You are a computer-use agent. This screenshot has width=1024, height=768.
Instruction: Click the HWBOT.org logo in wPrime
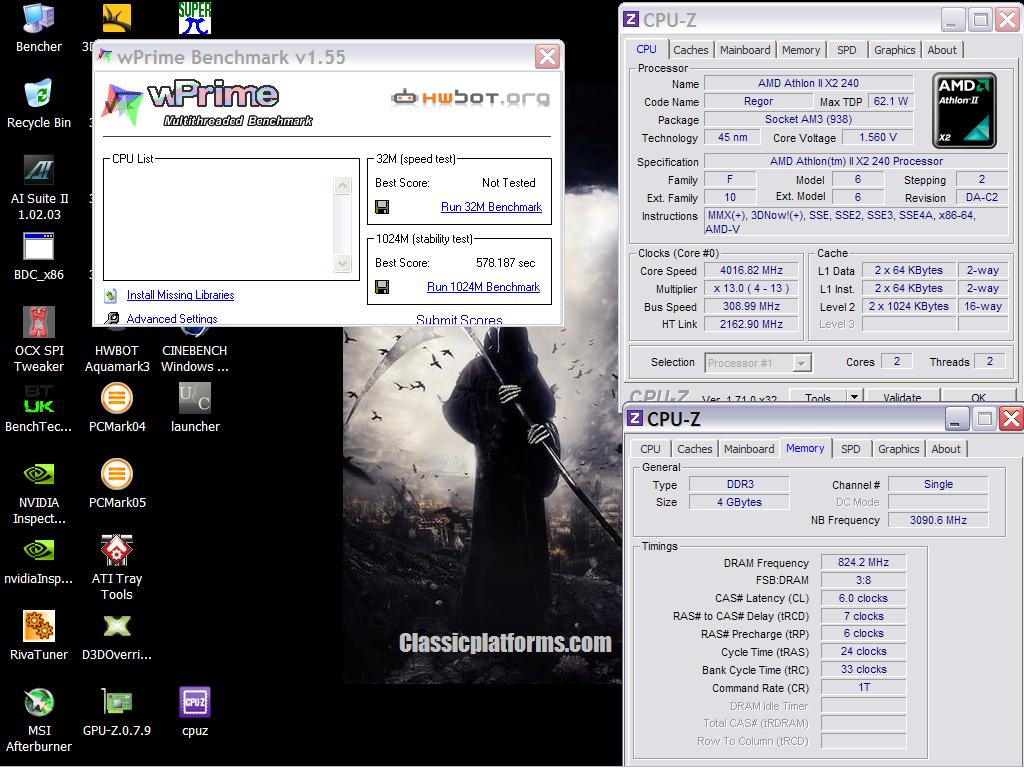point(470,98)
